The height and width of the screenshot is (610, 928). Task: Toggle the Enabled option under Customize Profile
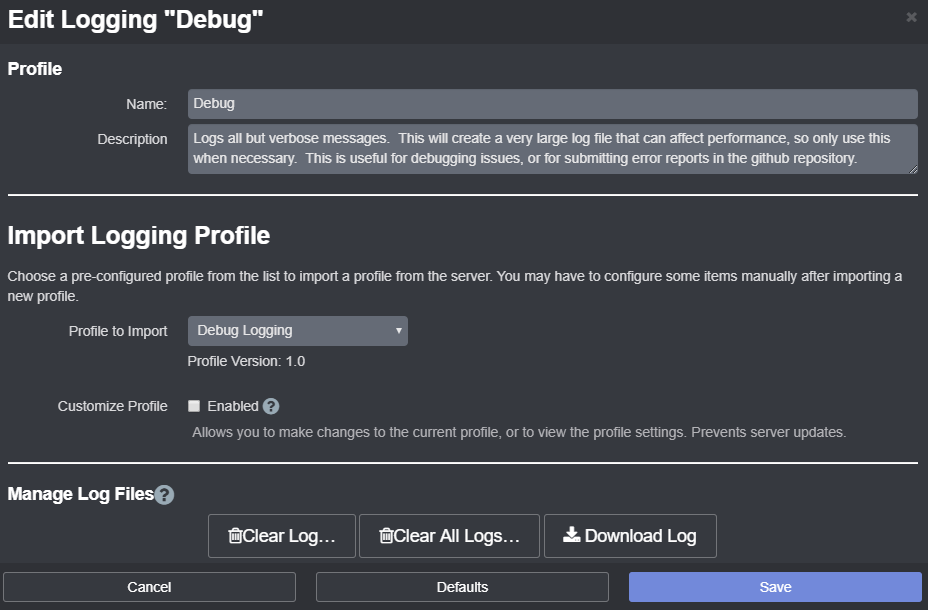pyautogui.click(x=196, y=406)
